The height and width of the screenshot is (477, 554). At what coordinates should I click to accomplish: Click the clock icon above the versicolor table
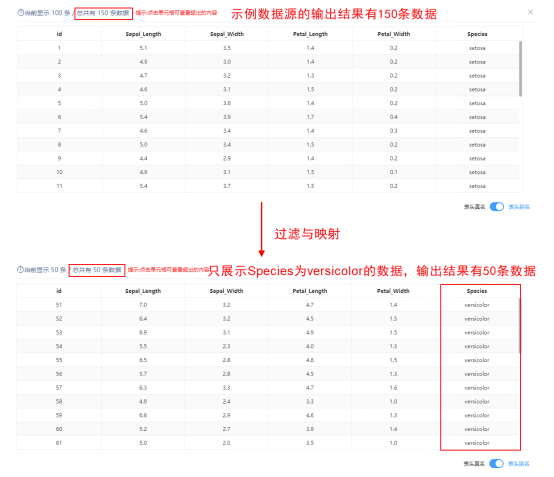[x=20, y=270]
